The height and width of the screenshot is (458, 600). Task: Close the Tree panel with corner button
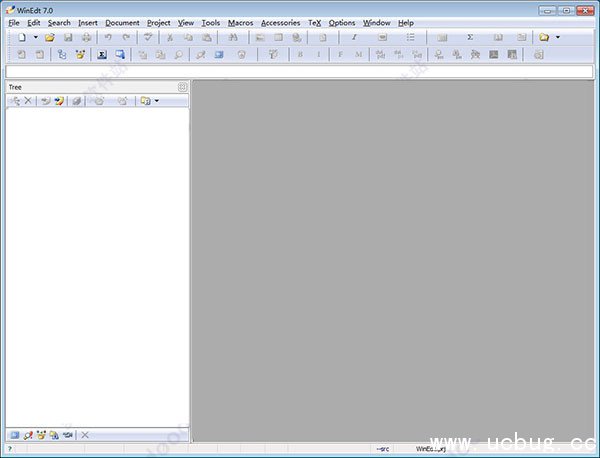182,87
